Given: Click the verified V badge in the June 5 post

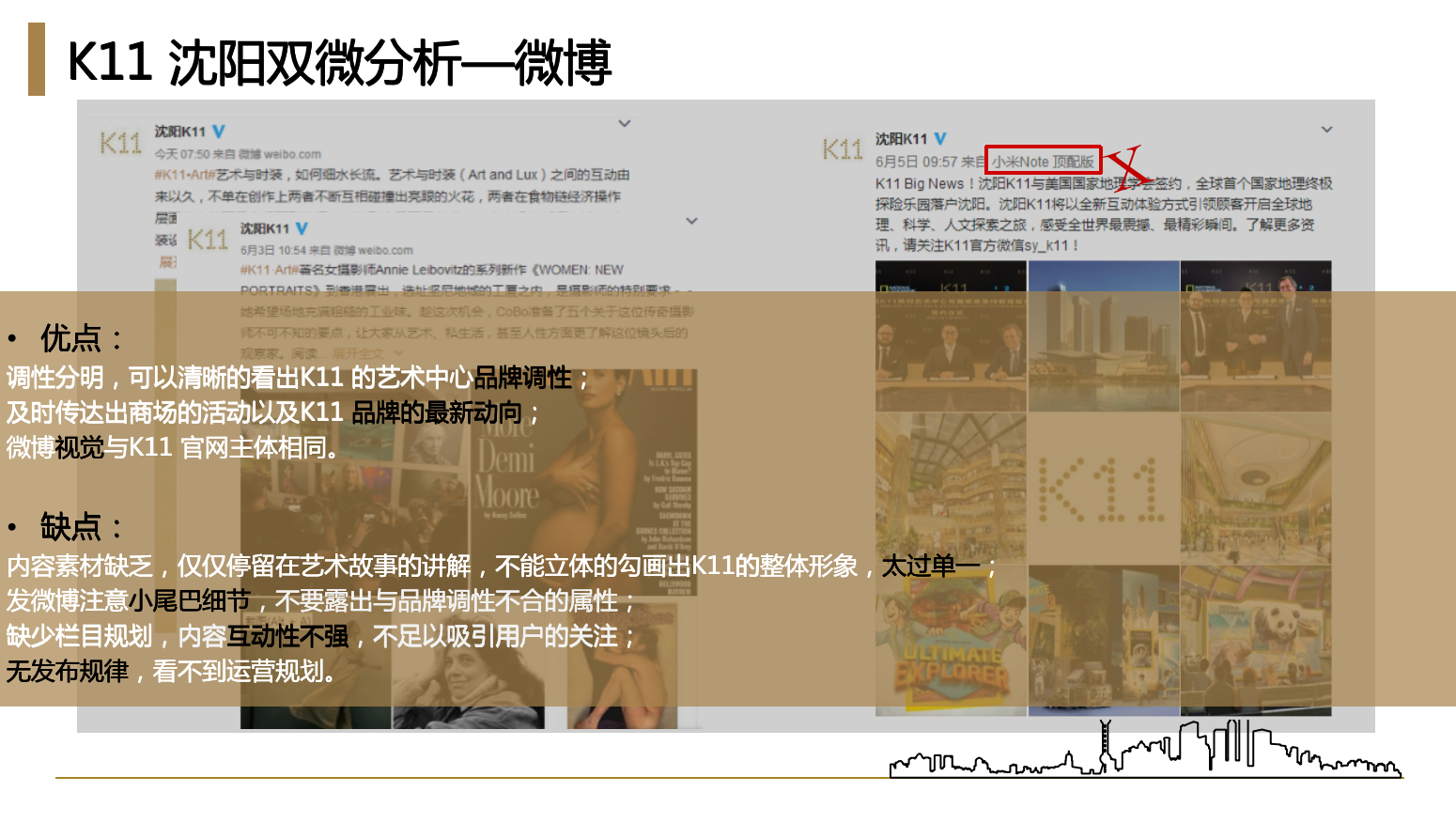Looking at the screenshot, I should [x=940, y=139].
